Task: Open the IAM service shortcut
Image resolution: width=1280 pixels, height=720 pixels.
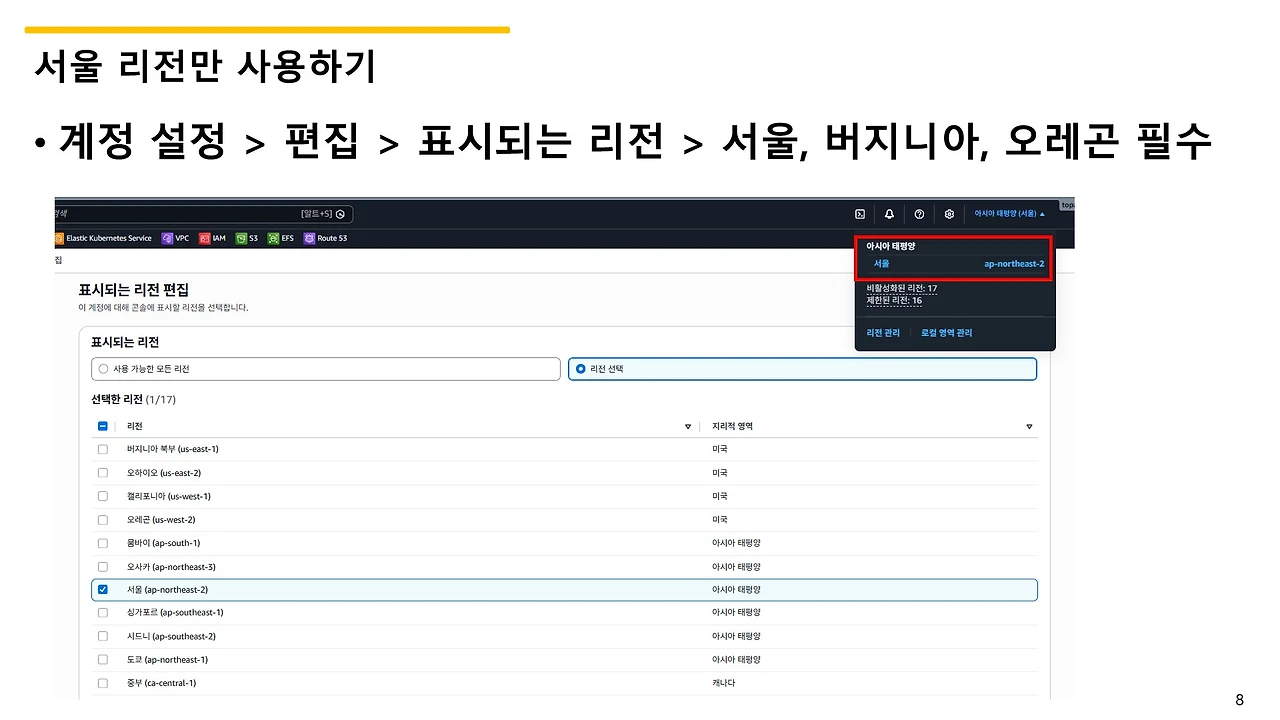Action: pos(213,238)
